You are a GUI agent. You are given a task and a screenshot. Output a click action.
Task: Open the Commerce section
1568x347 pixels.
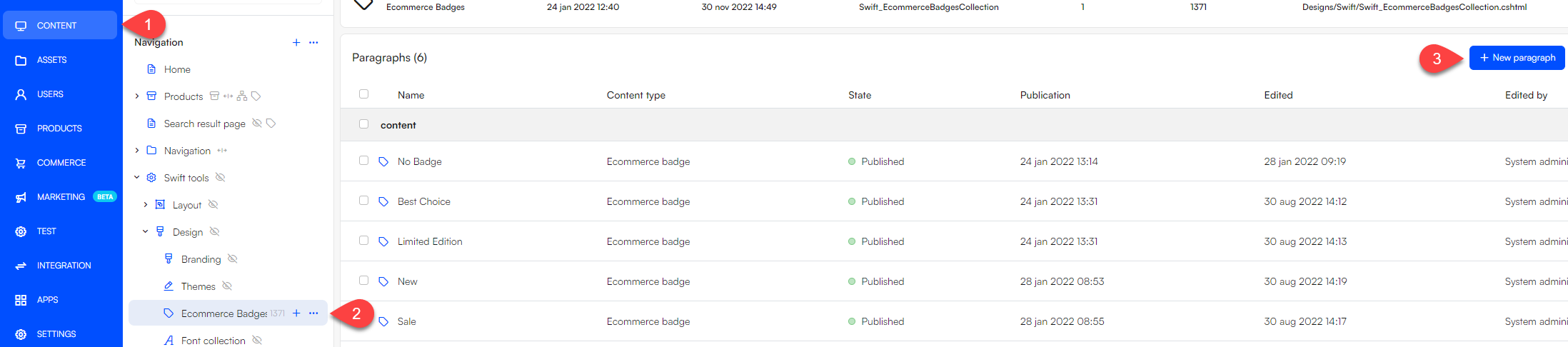point(61,163)
